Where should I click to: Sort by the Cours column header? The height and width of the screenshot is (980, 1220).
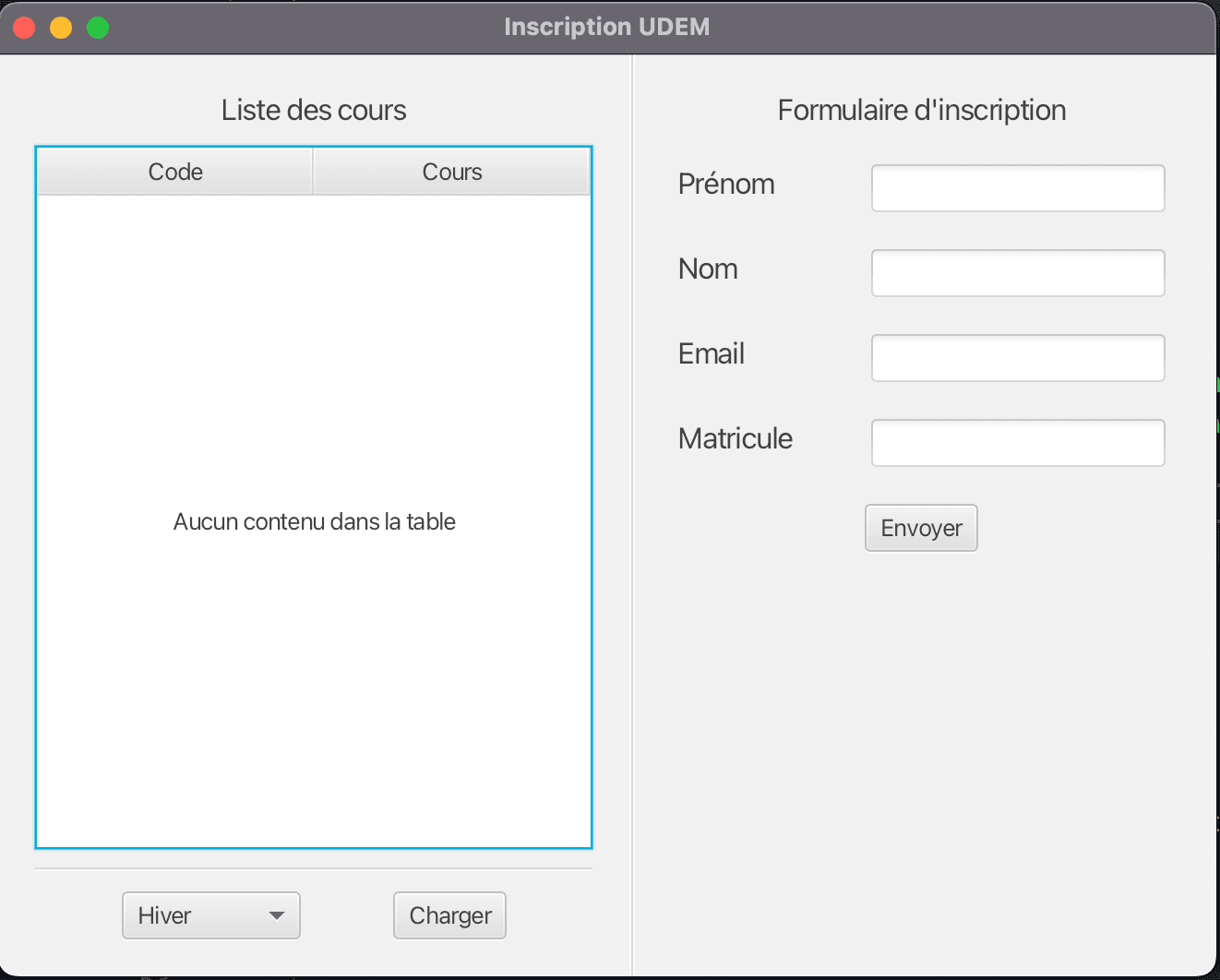pos(452,172)
